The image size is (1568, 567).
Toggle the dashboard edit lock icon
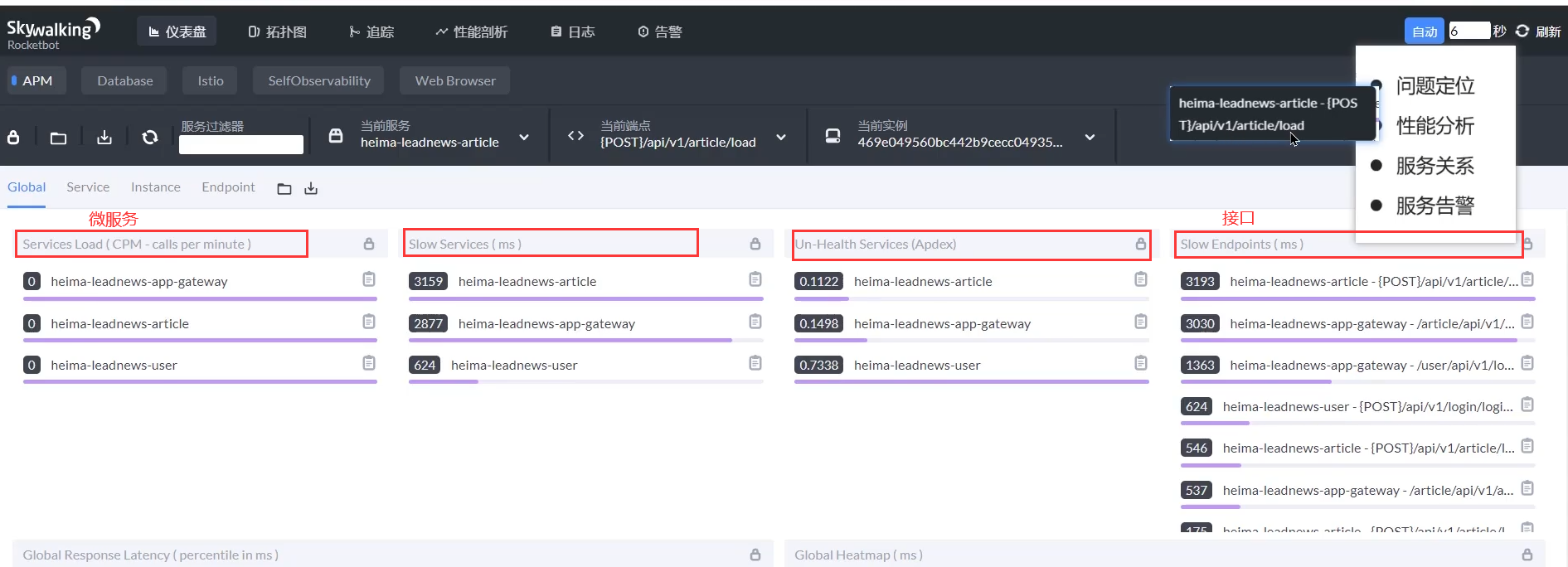pos(13,138)
